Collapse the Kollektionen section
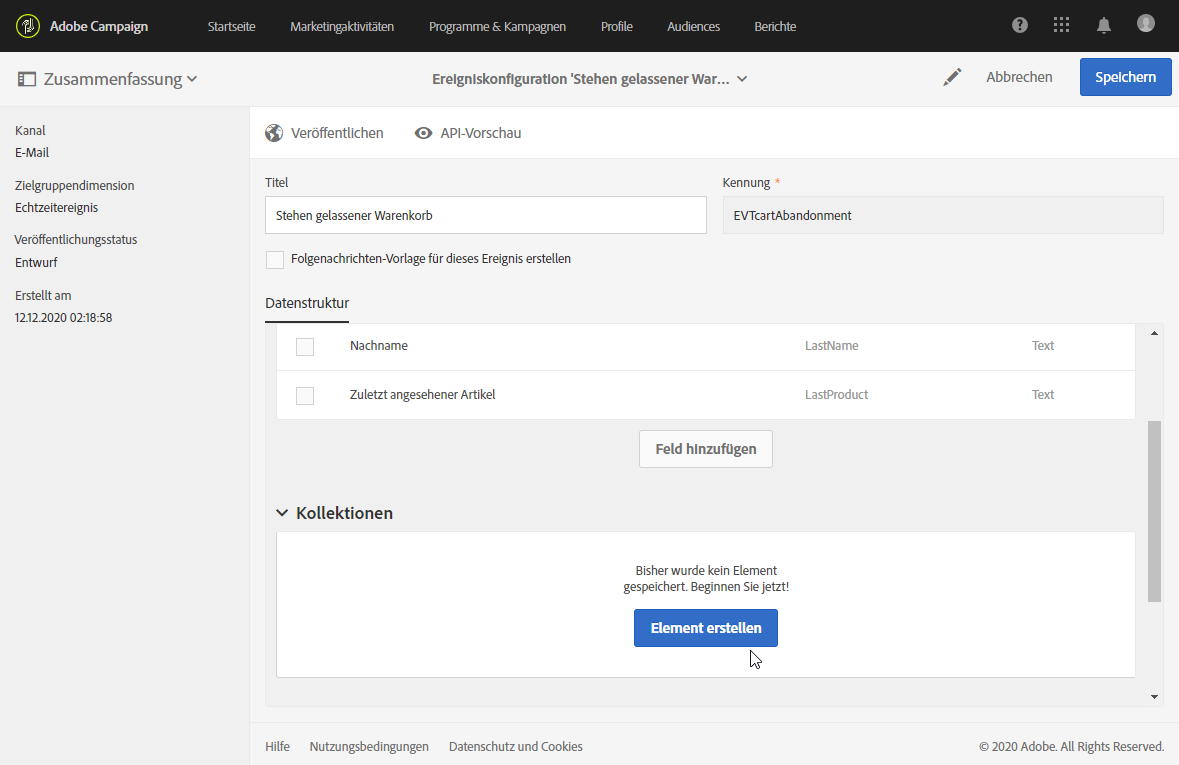Image resolution: width=1179 pixels, height=765 pixels. coord(282,513)
